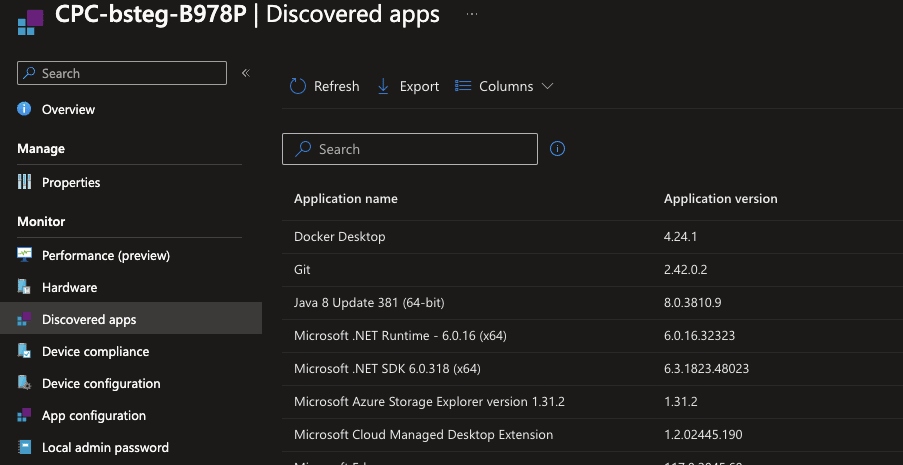The height and width of the screenshot is (465, 903).
Task: Open Performance (preview) menu item
Action: (106, 255)
